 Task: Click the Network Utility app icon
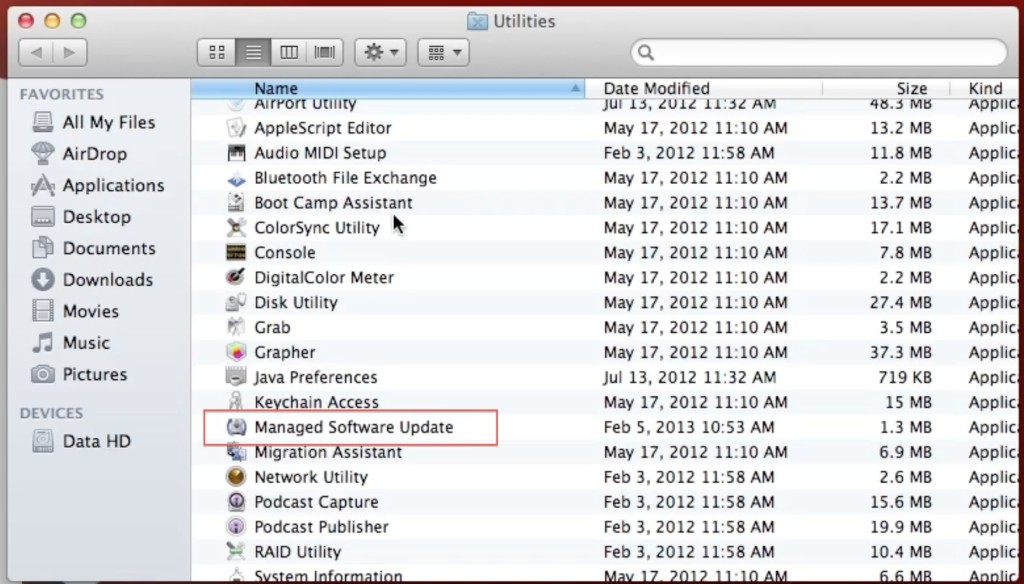[236, 477]
